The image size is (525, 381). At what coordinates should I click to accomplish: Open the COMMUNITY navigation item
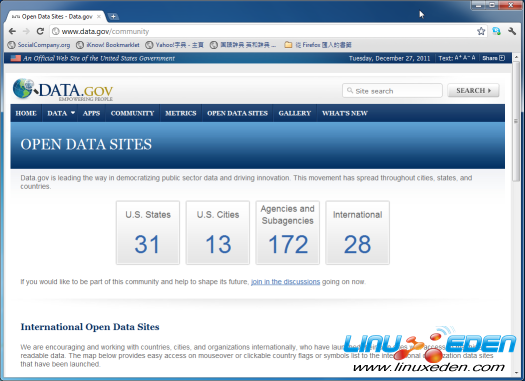point(132,113)
